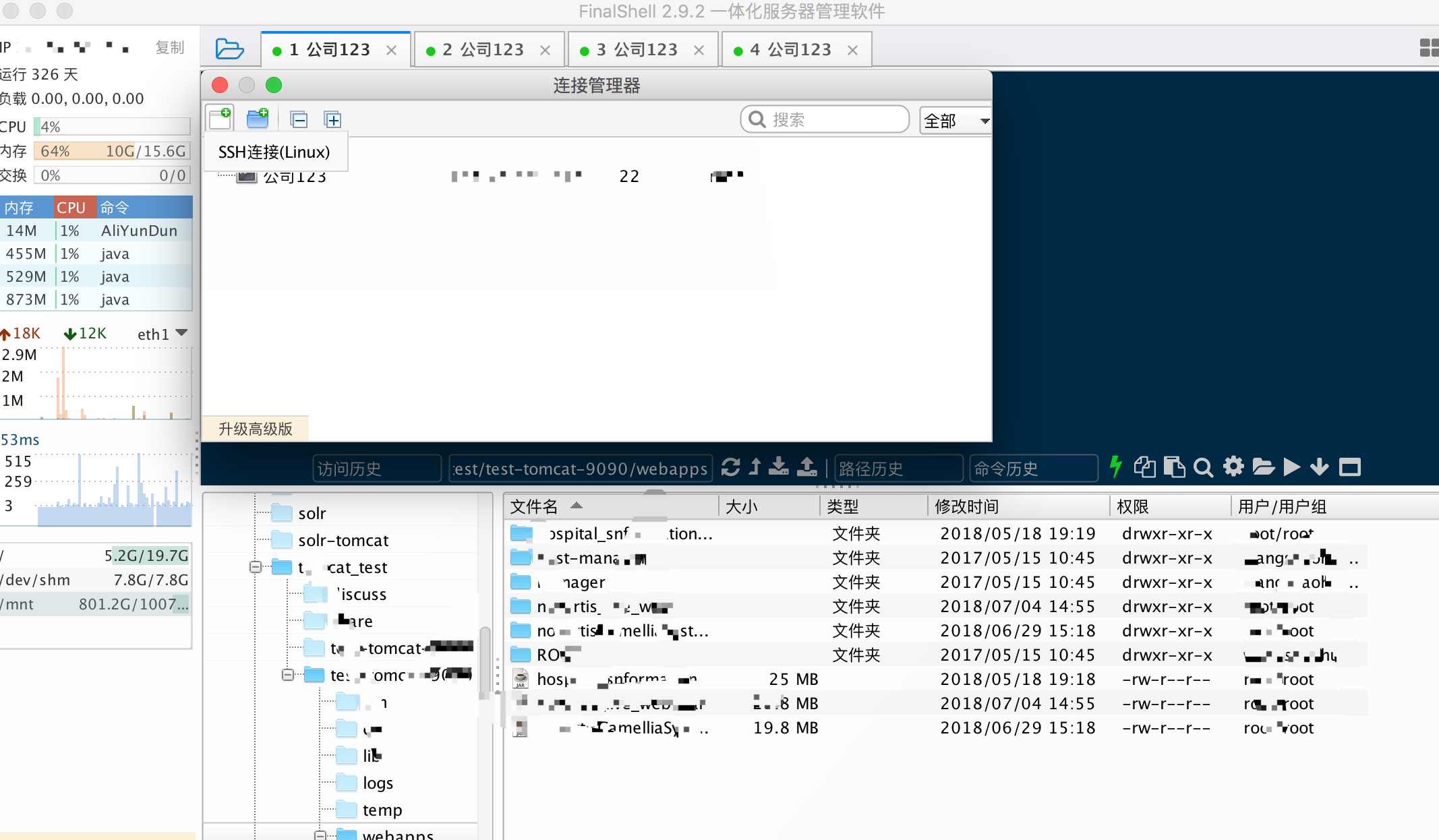
Task: Close tab 4 公司123
Action: [x=852, y=51]
